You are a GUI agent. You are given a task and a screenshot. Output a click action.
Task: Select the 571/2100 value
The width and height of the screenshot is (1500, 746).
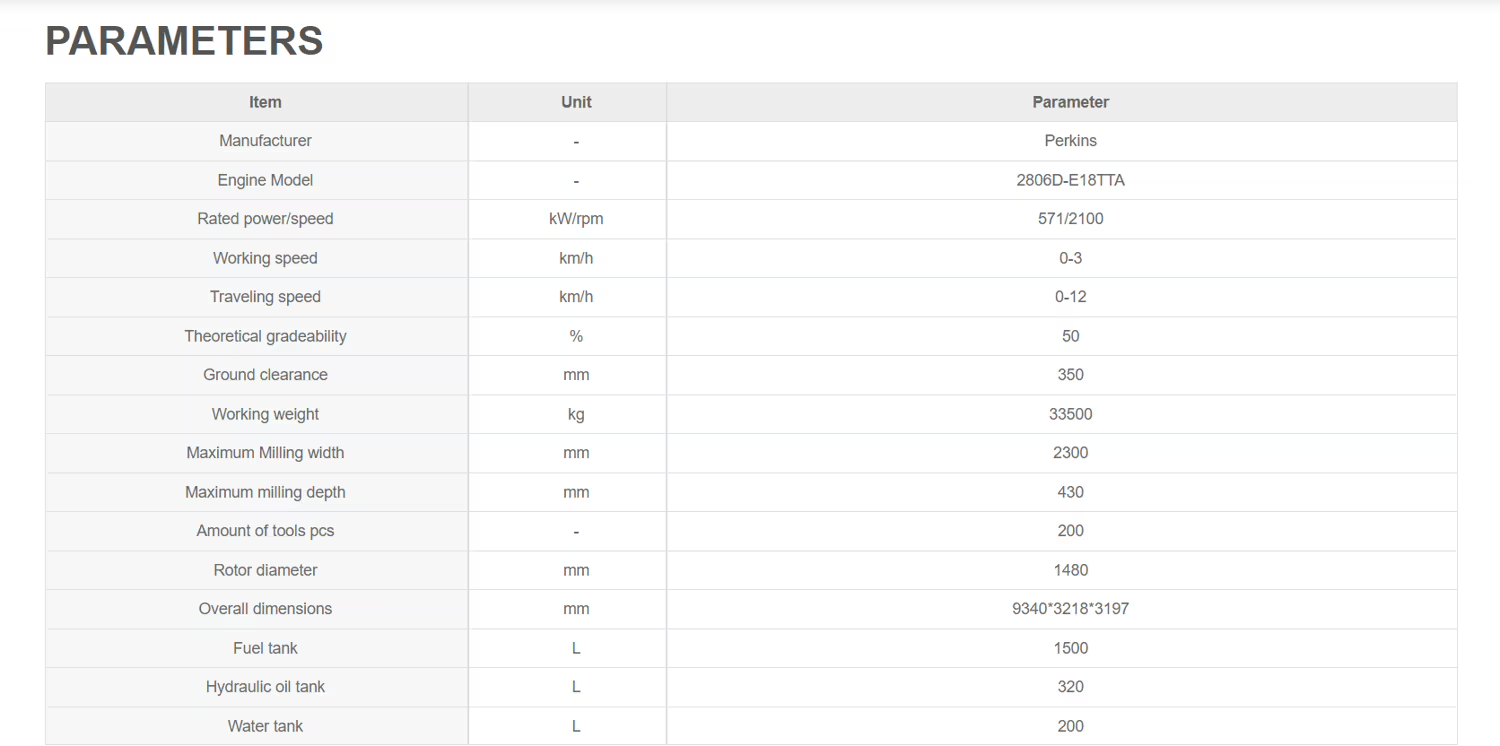click(x=1070, y=219)
